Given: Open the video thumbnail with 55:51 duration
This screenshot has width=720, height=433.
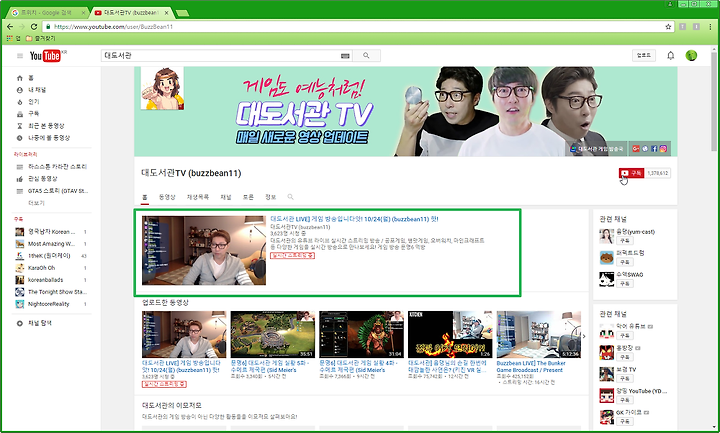Looking at the screenshot, I should pyautogui.click(x=273, y=334).
